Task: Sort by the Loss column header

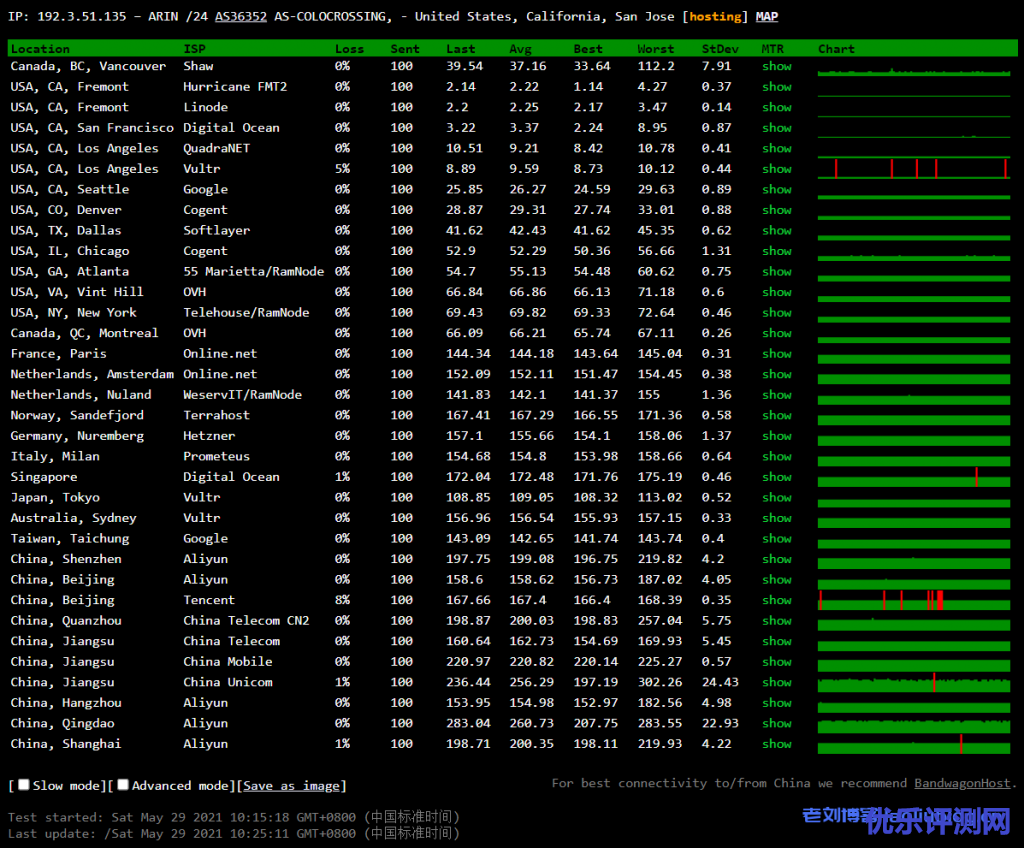Action: coord(349,48)
